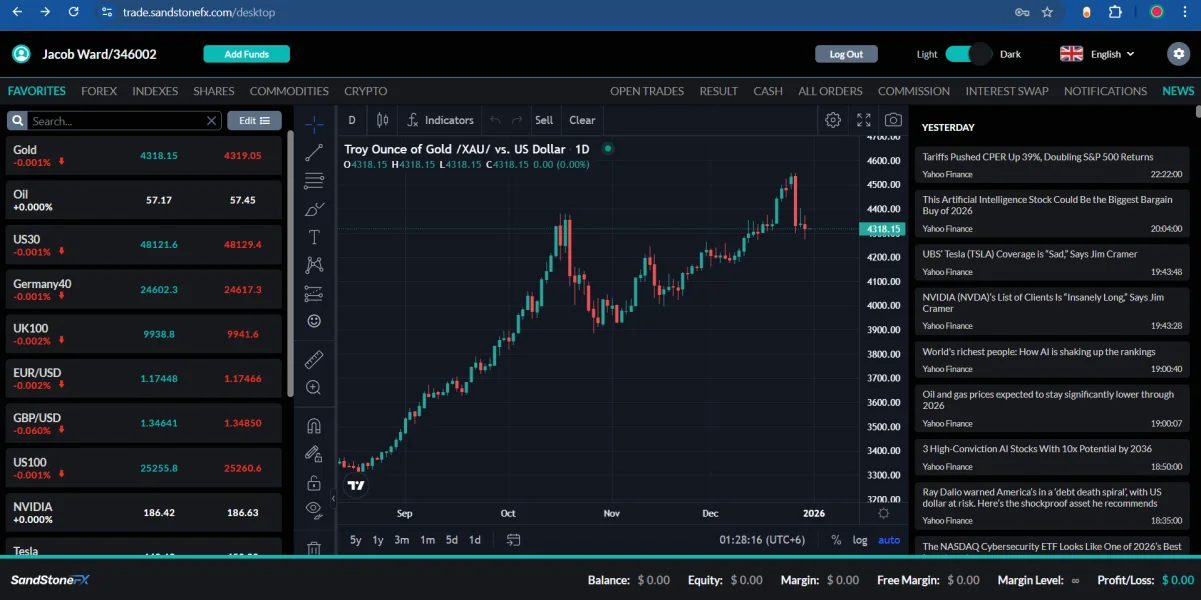The height and width of the screenshot is (600, 1201).
Task: Open the OPEN TRADES tab
Action: tap(647, 91)
